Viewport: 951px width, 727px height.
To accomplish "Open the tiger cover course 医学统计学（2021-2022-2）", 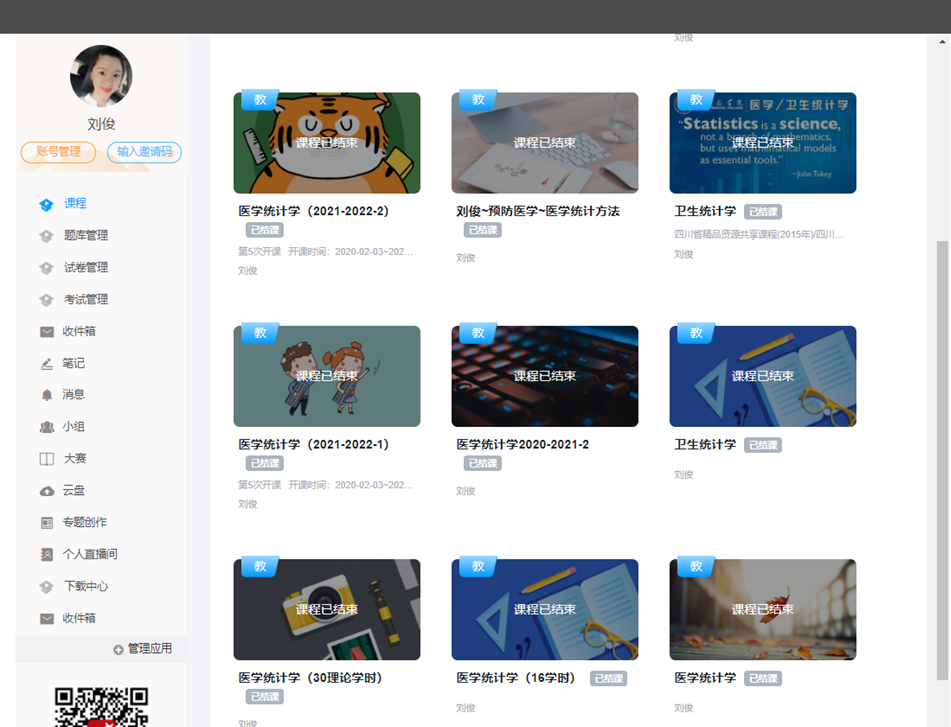I will point(326,143).
